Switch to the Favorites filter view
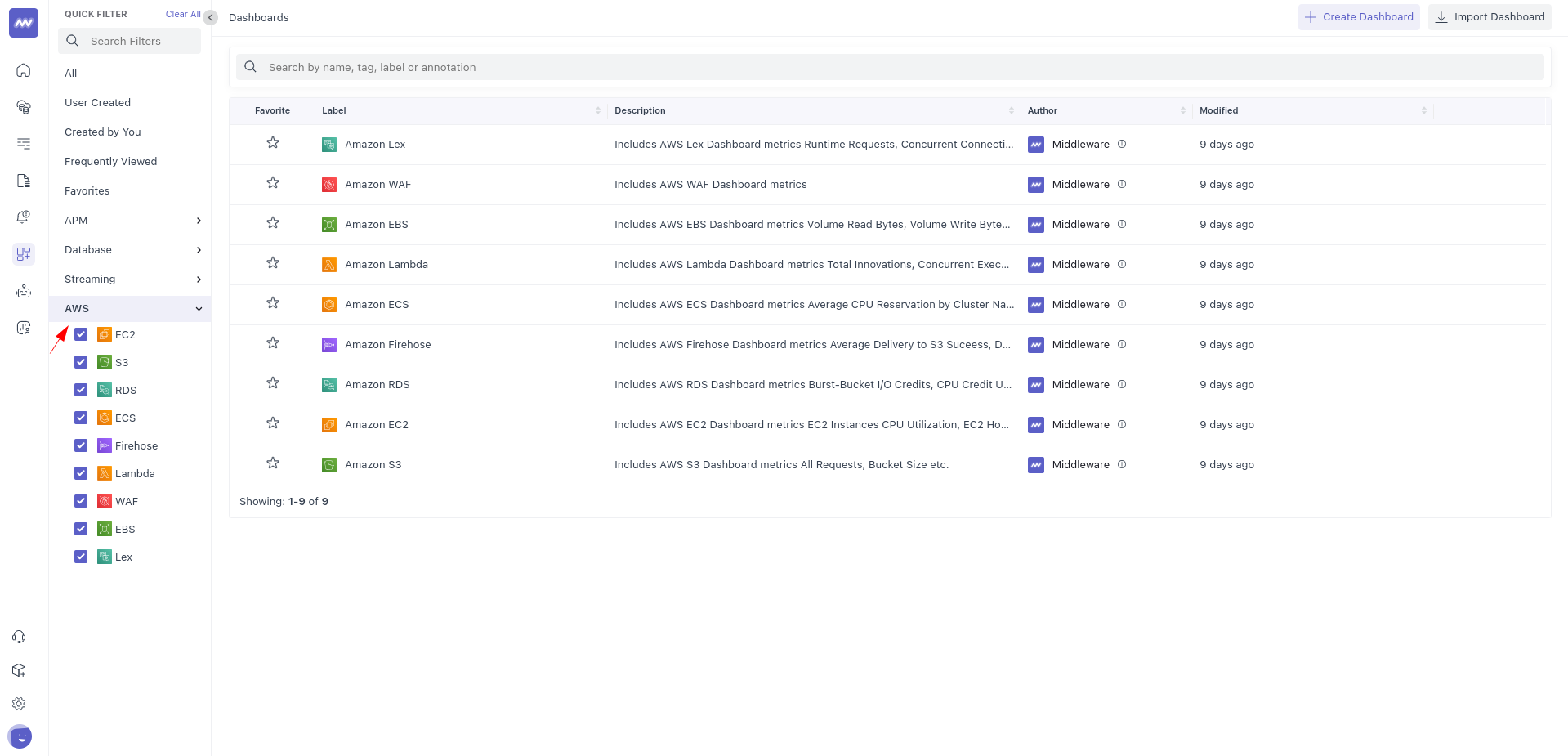Screen dimensions: 1568x756 [87, 190]
